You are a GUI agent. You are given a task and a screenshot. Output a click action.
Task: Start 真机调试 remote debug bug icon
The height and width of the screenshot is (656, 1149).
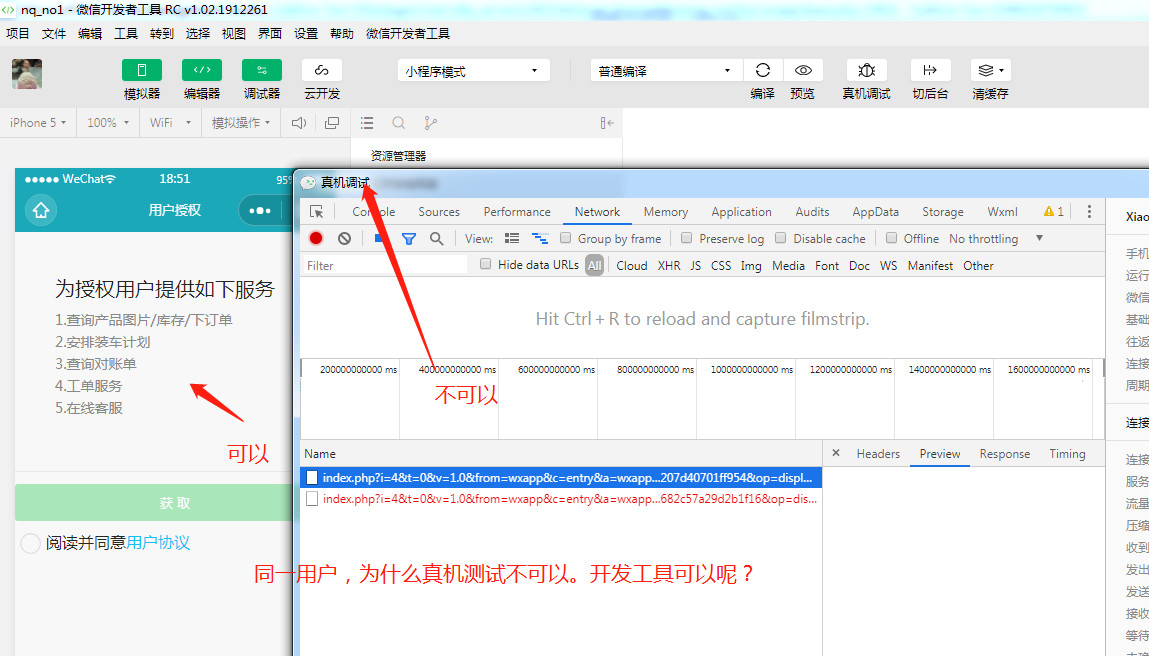pos(867,70)
